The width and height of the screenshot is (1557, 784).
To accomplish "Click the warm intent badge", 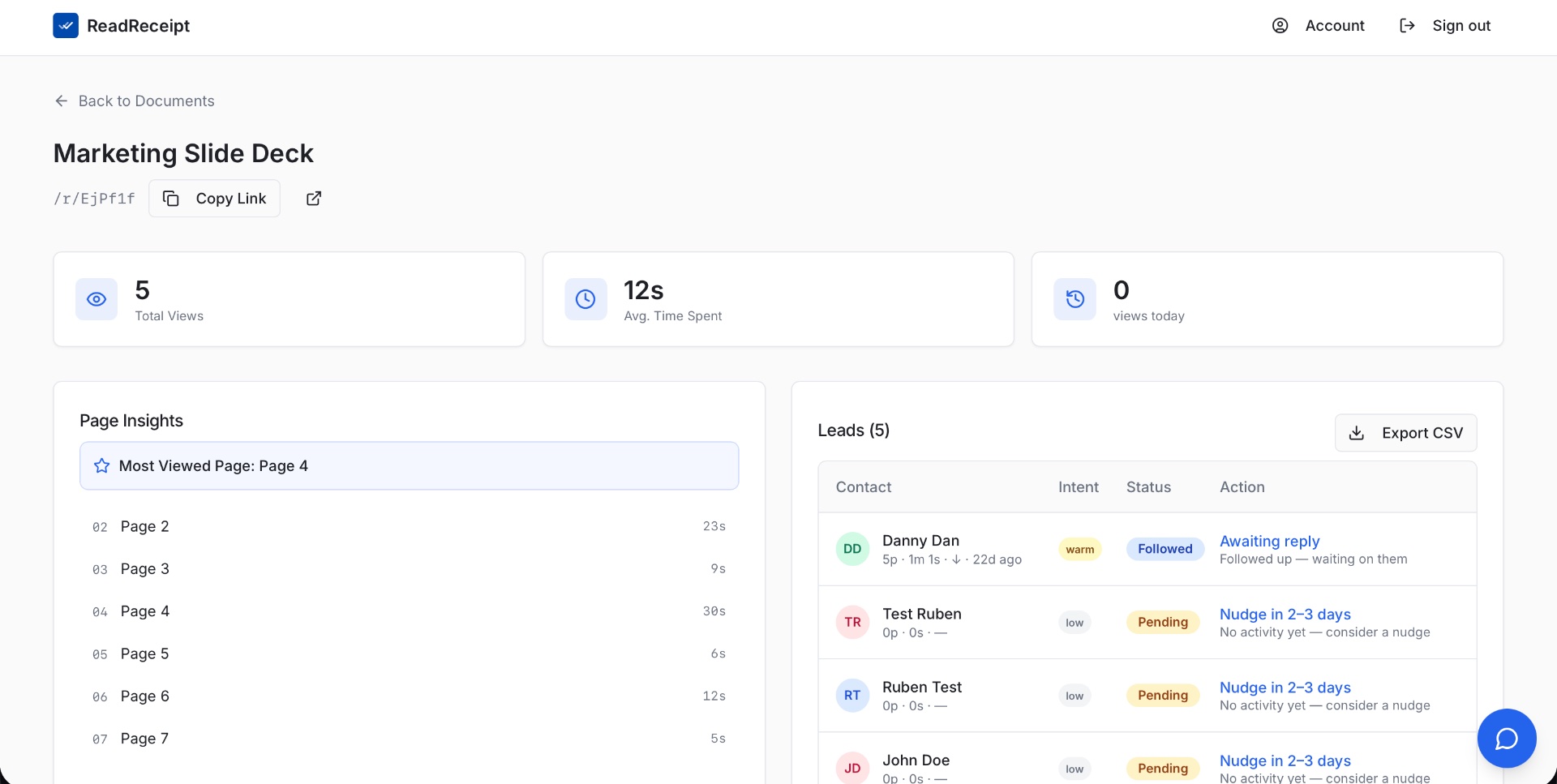I will click(x=1079, y=550).
